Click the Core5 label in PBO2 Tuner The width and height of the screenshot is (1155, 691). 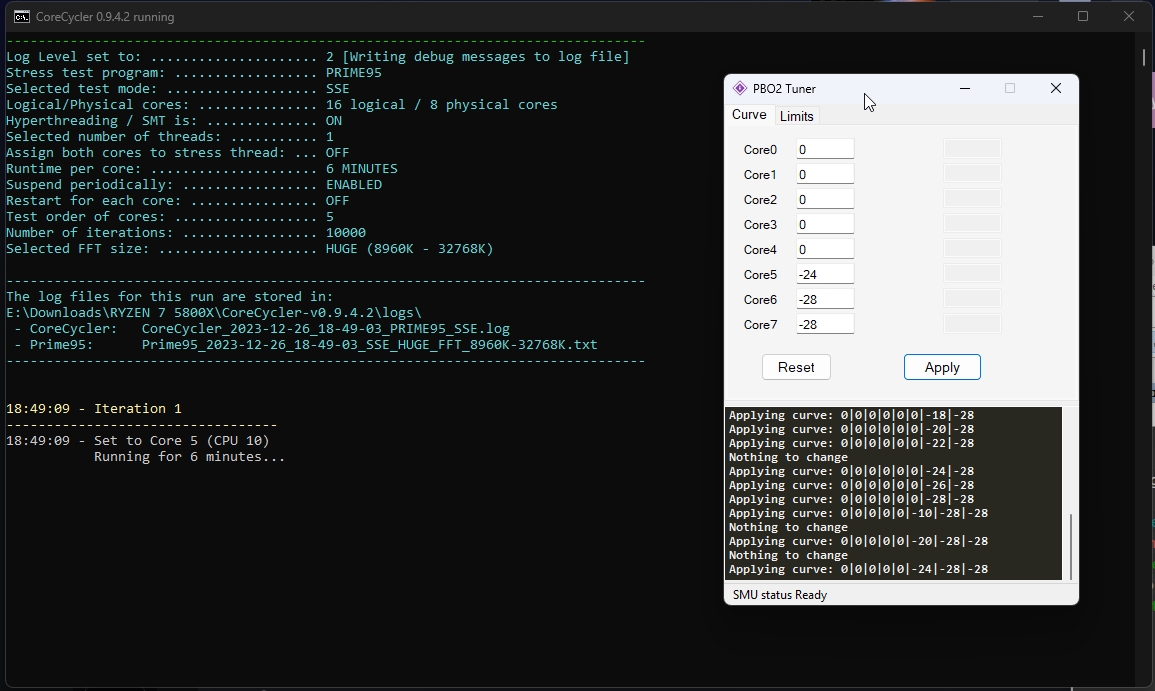tap(760, 275)
